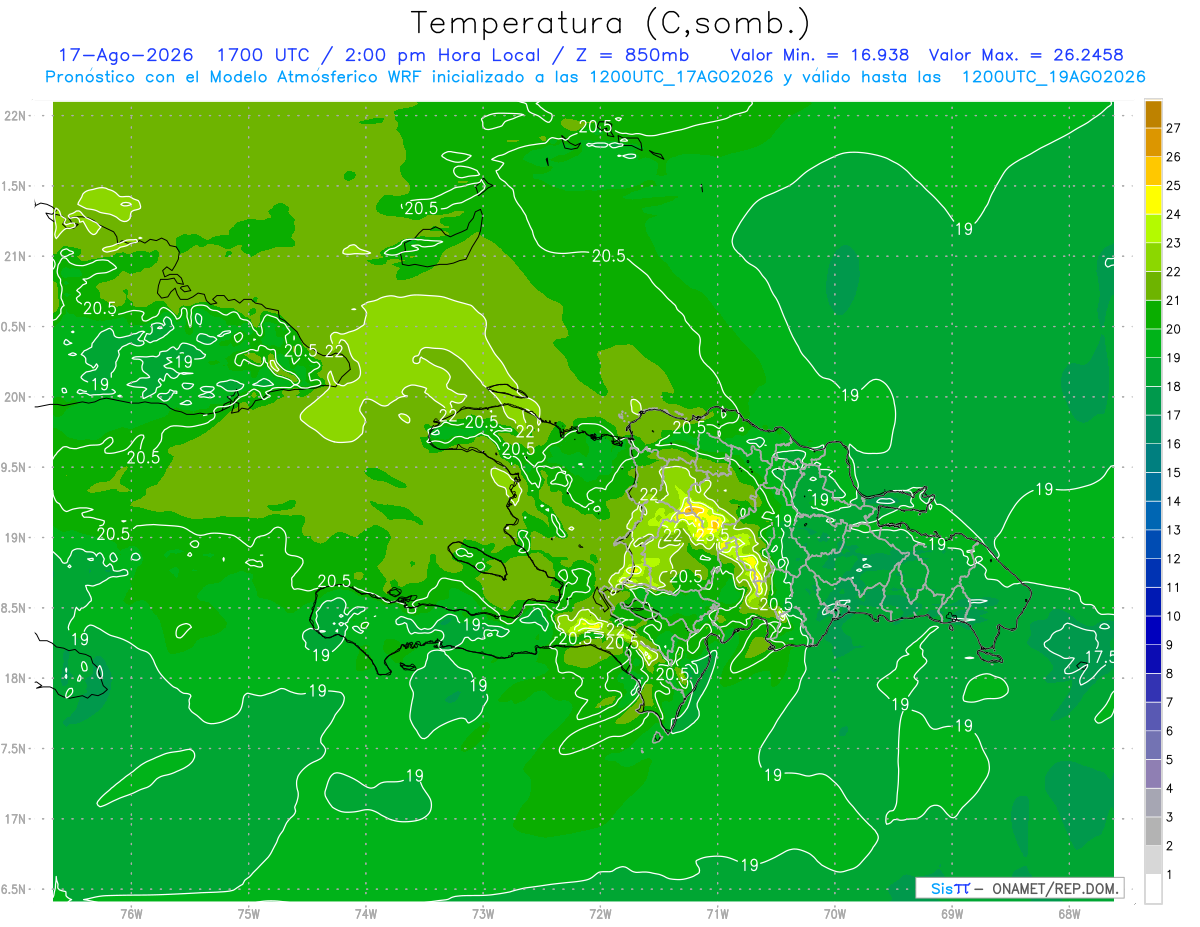Click validity stamp "1200UTC_19AGO2026"
The height and width of the screenshot is (927, 1200).
(x=1053, y=77)
